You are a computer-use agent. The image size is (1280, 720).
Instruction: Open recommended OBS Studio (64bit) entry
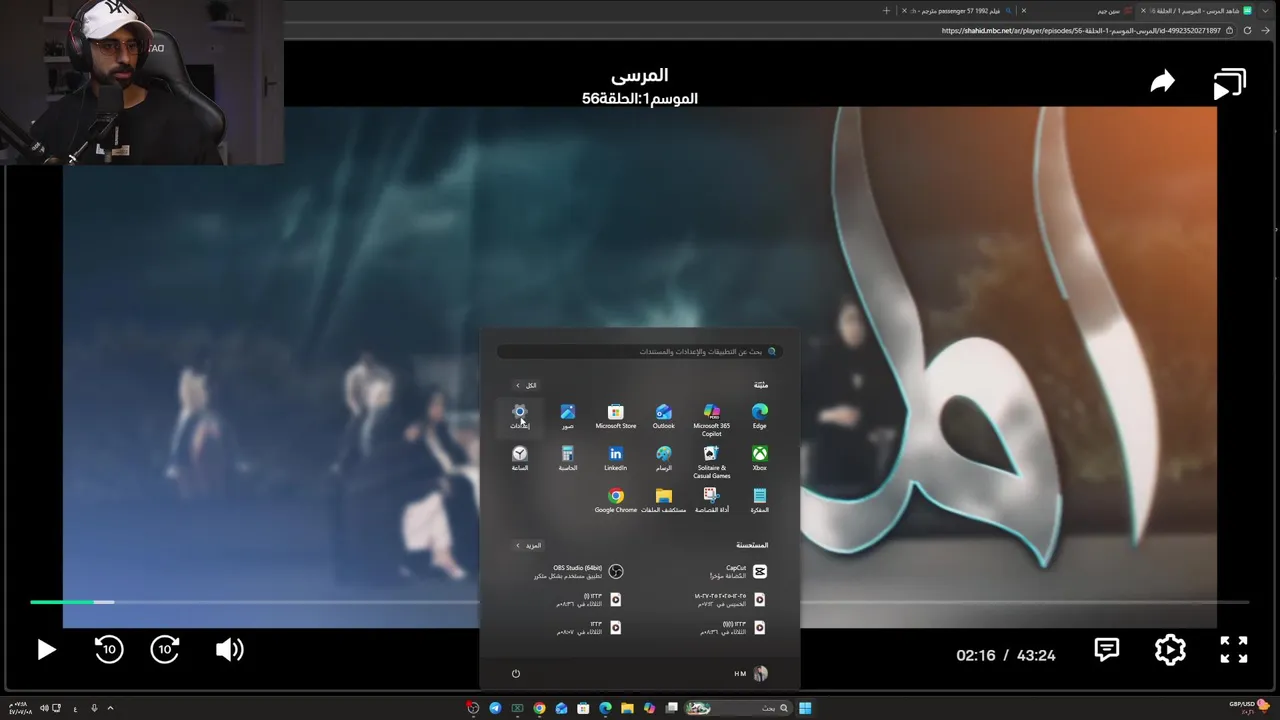pos(578,571)
